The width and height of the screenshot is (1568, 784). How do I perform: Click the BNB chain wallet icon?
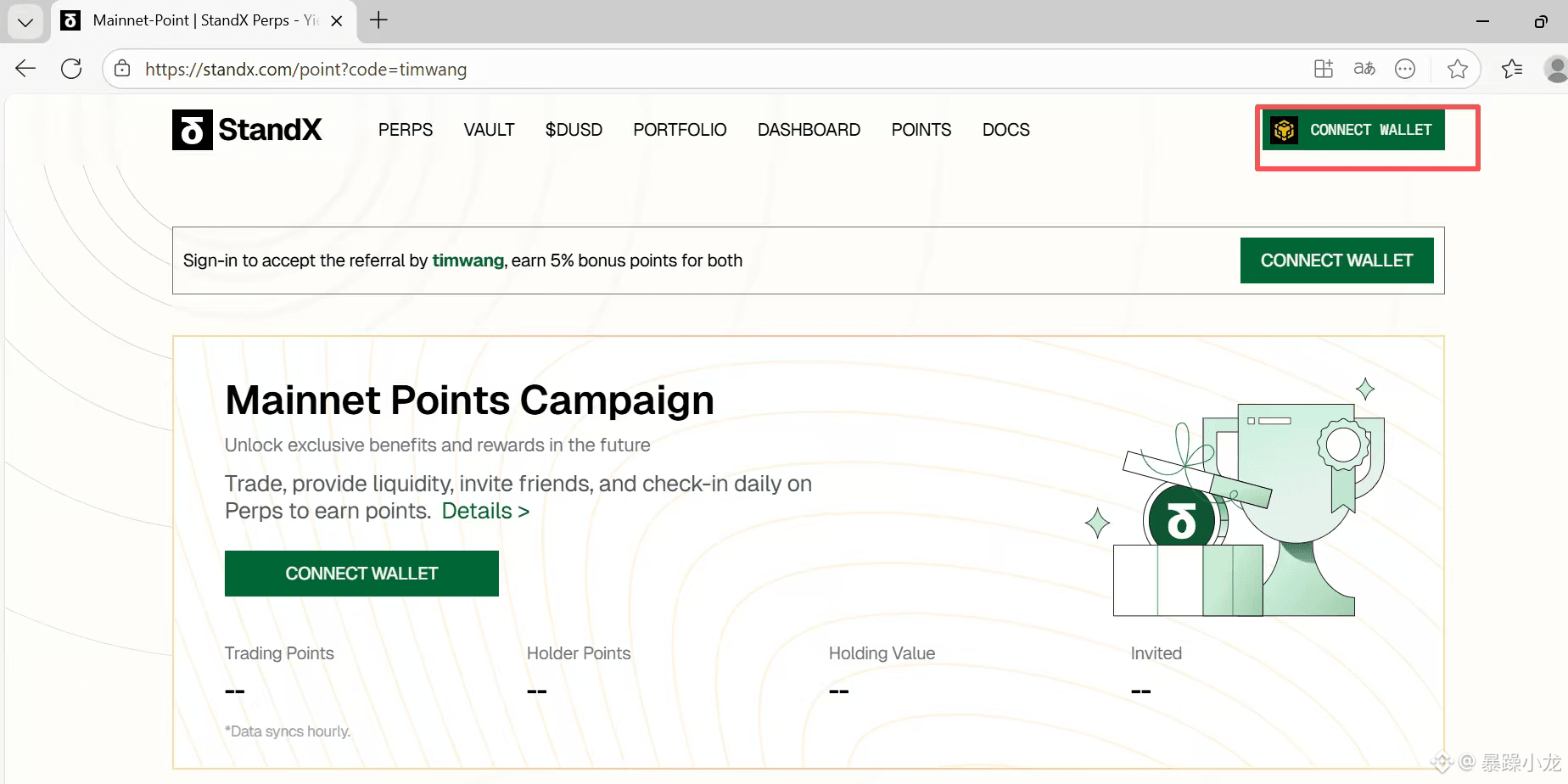coord(1284,130)
